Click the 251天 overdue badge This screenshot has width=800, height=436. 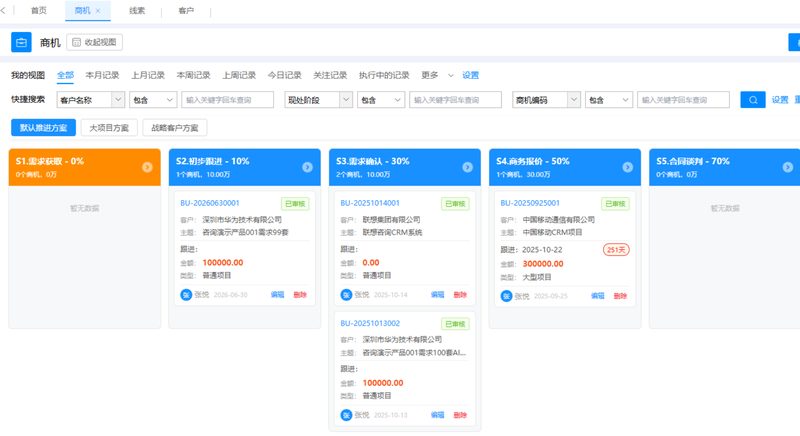pyautogui.click(x=616, y=250)
